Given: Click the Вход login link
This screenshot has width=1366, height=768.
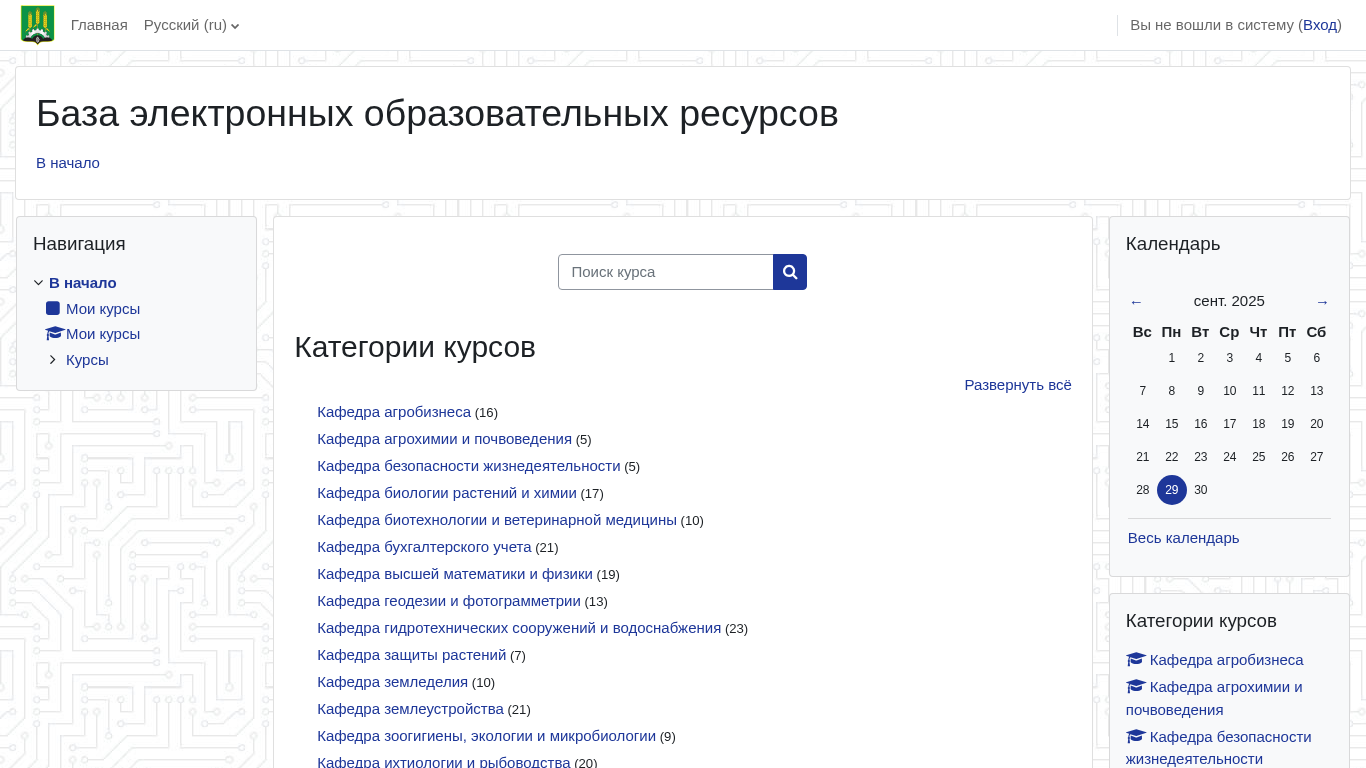Looking at the screenshot, I should click(x=1319, y=25).
